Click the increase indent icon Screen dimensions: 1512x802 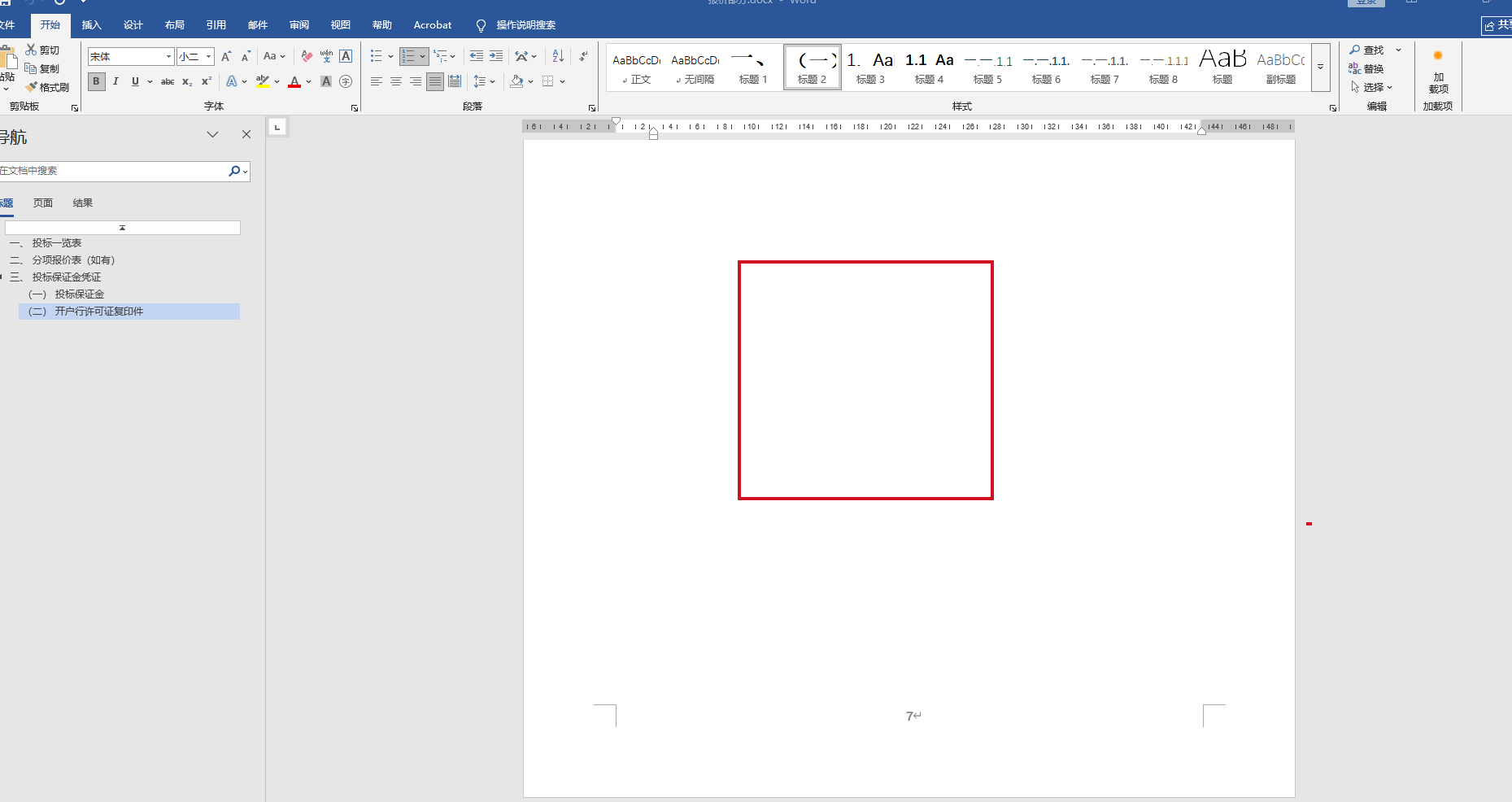coord(496,56)
